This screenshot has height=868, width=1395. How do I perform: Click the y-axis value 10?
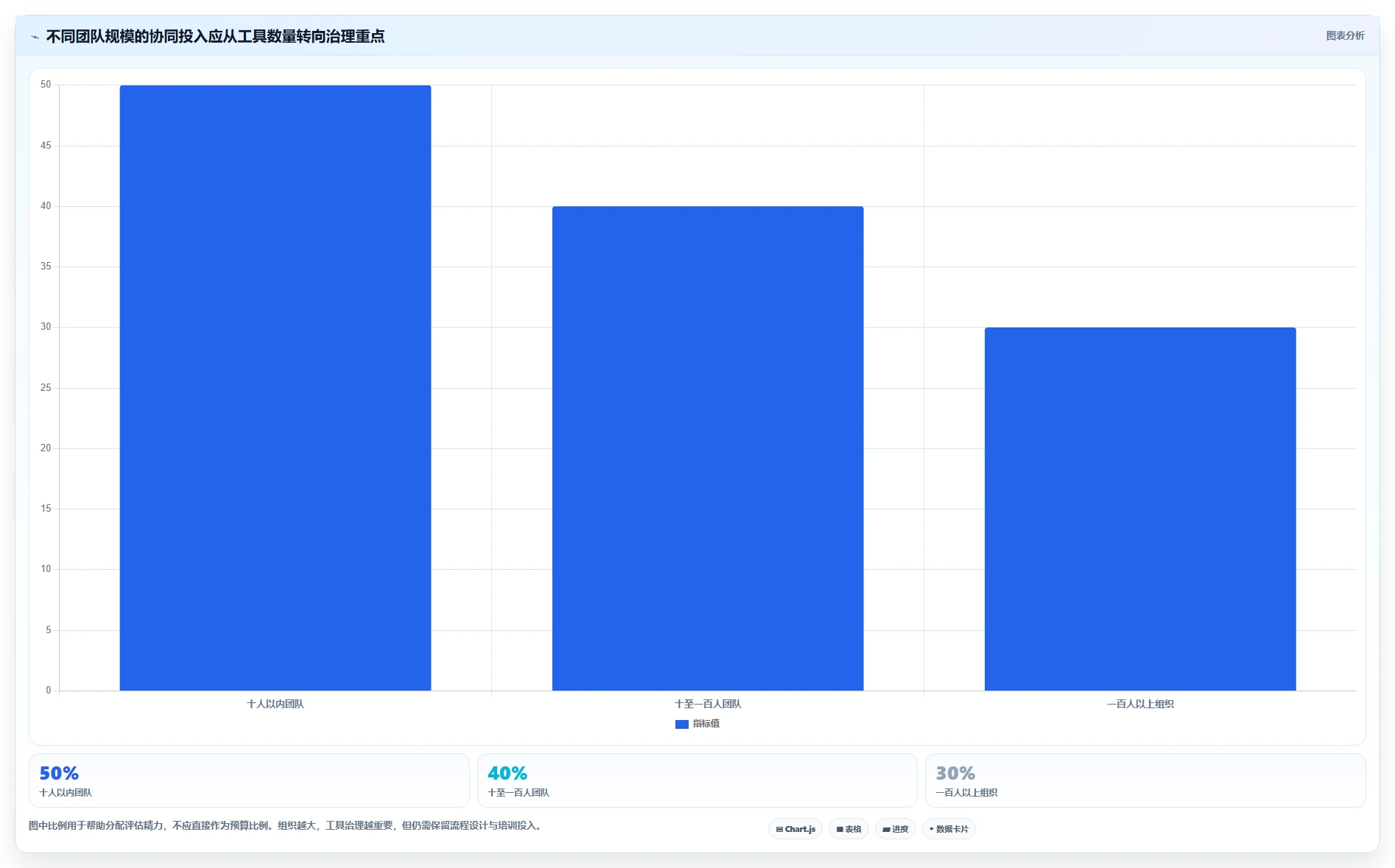[x=46, y=569]
